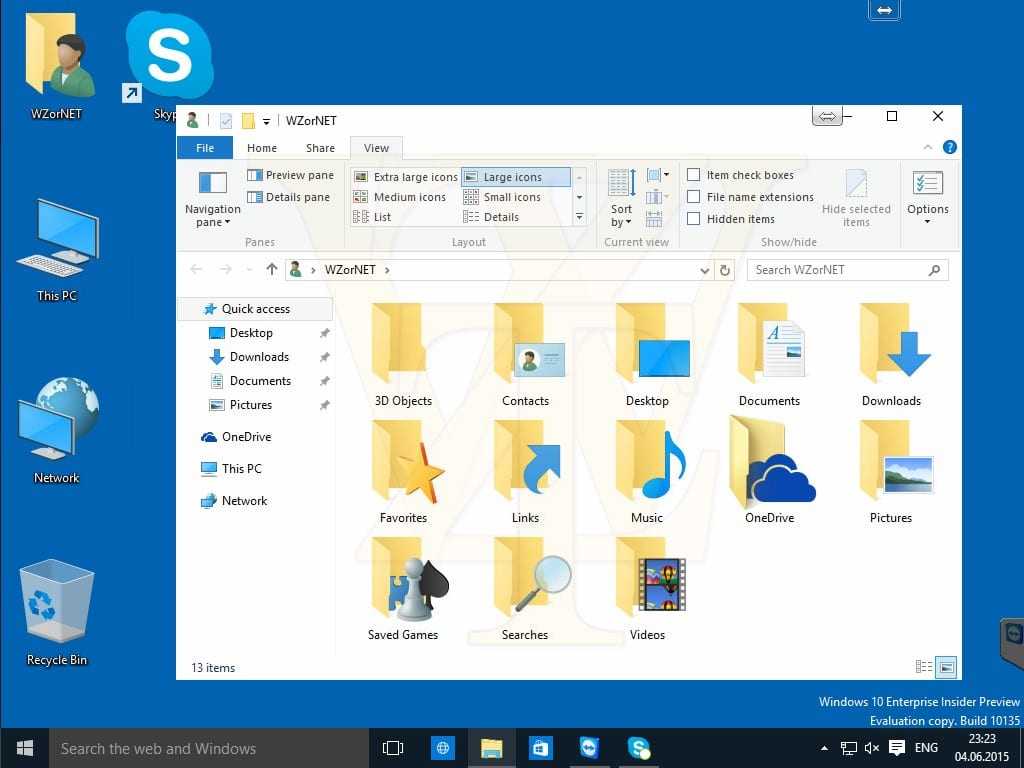
Task: Switch to the Home ribbon tab
Action: pos(262,148)
